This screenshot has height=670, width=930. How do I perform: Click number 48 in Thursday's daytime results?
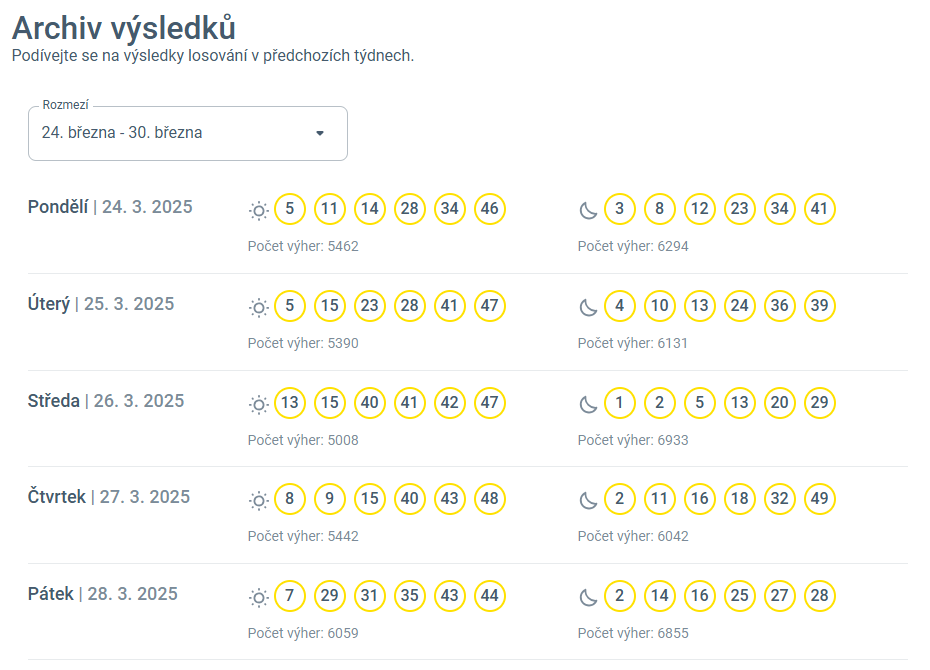click(x=489, y=498)
